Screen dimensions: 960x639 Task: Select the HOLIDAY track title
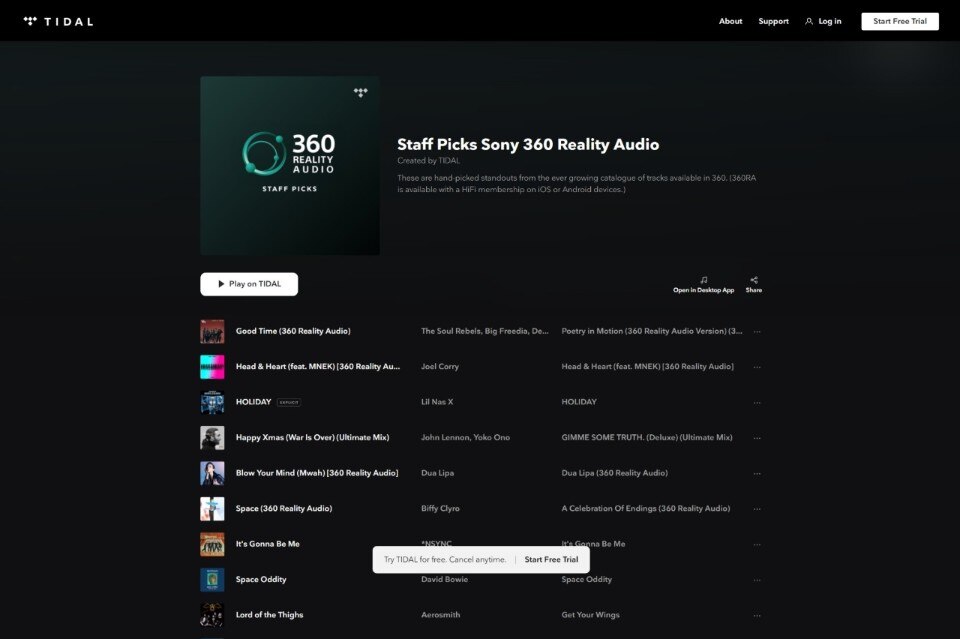(x=253, y=402)
